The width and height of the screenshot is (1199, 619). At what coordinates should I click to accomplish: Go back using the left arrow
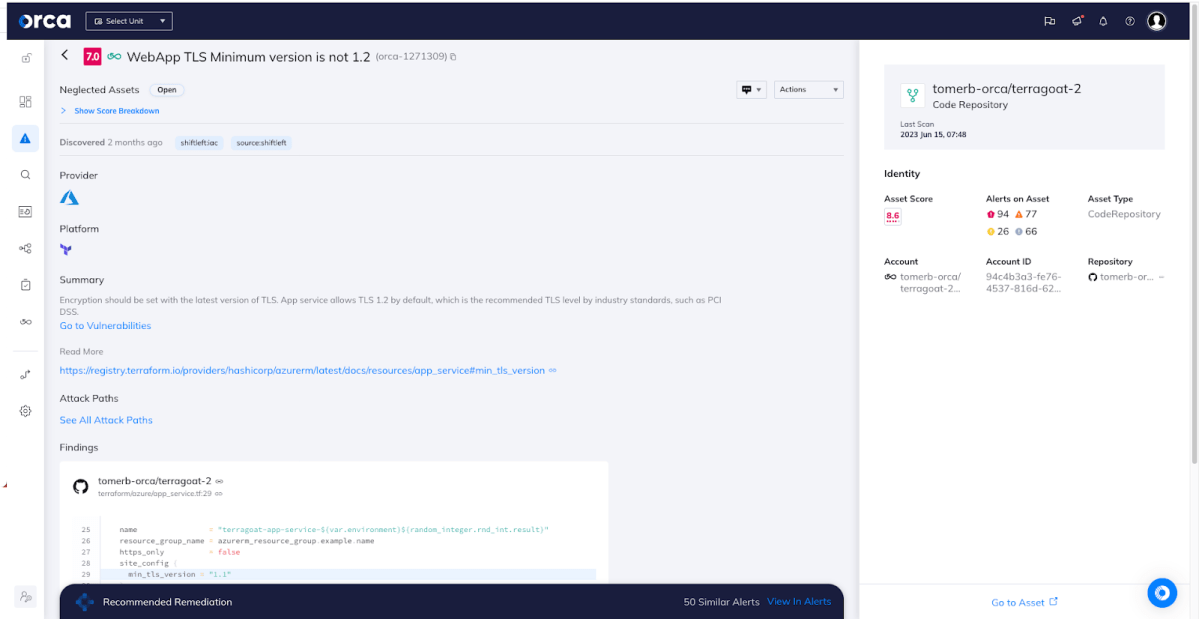[65, 55]
